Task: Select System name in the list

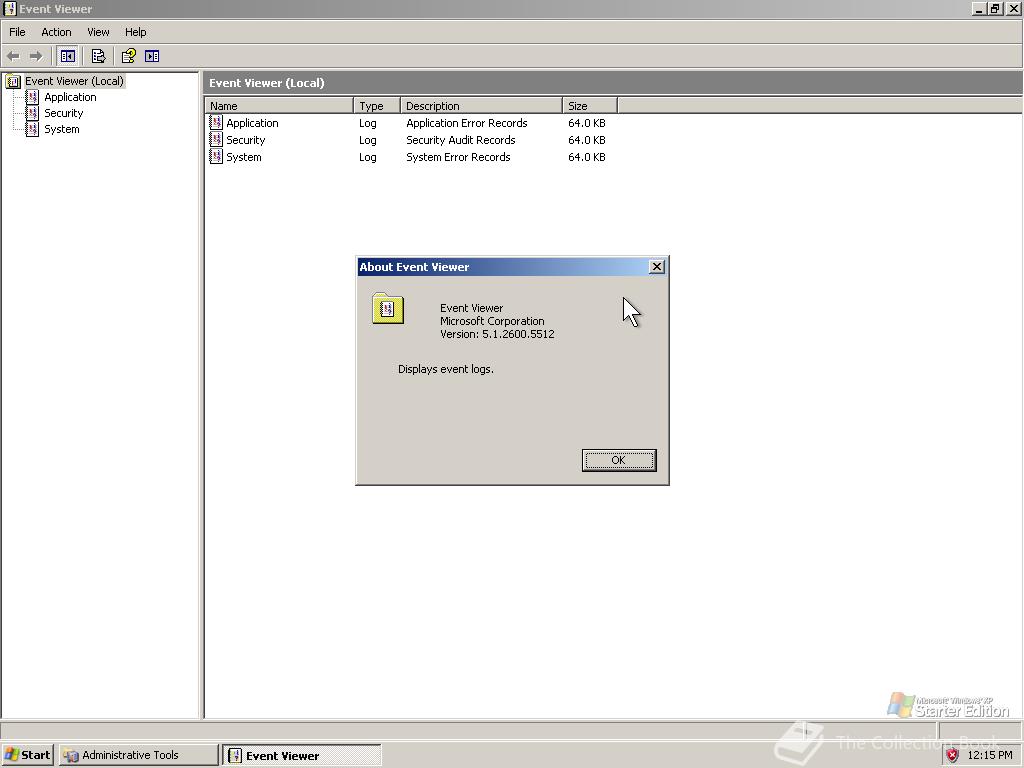Action: tap(244, 157)
